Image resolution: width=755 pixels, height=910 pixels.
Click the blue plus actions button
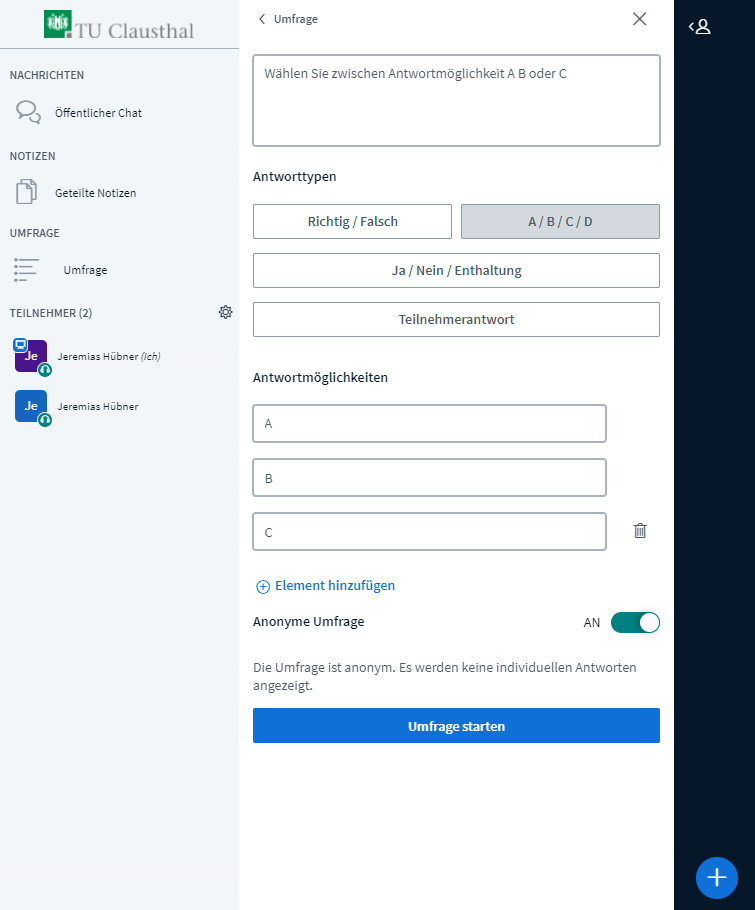tap(716, 877)
